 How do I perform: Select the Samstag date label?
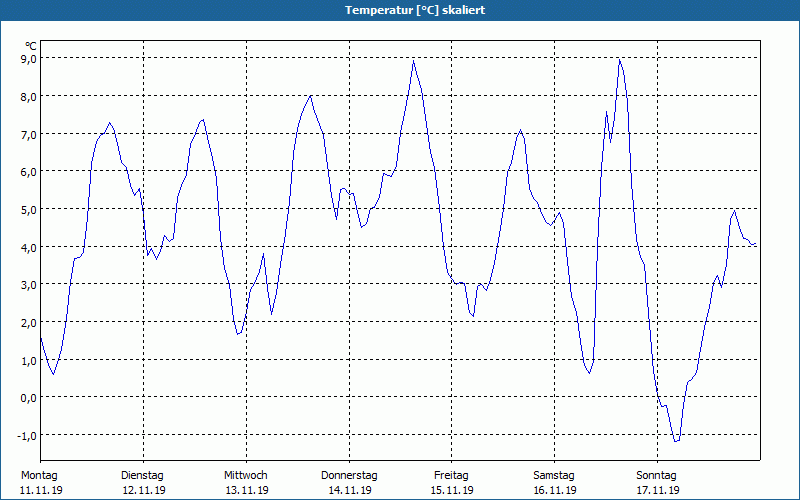(554, 475)
